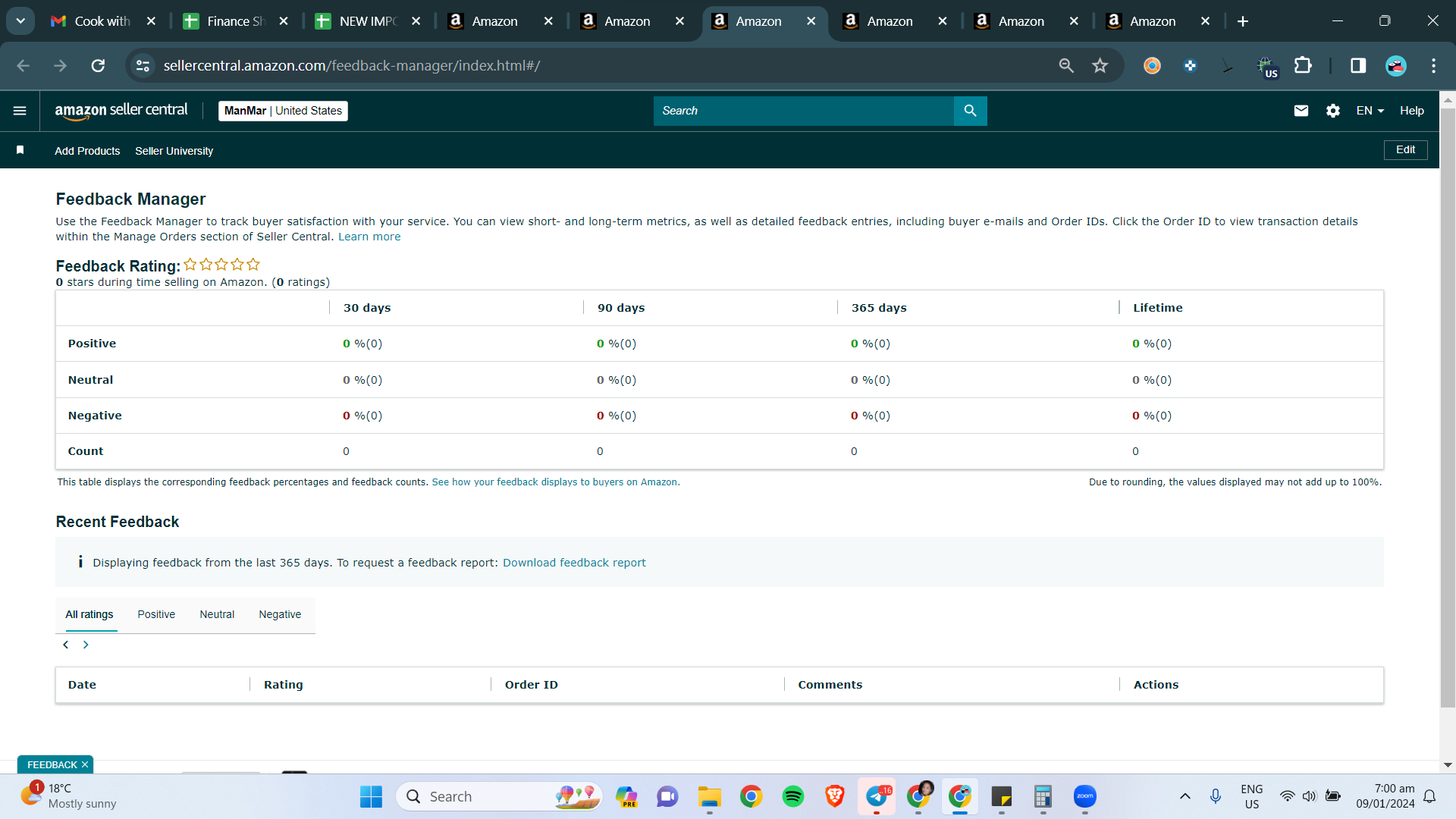Click the Learn more link
Image resolution: width=1456 pixels, height=819 pixels.
coord(369,237)
